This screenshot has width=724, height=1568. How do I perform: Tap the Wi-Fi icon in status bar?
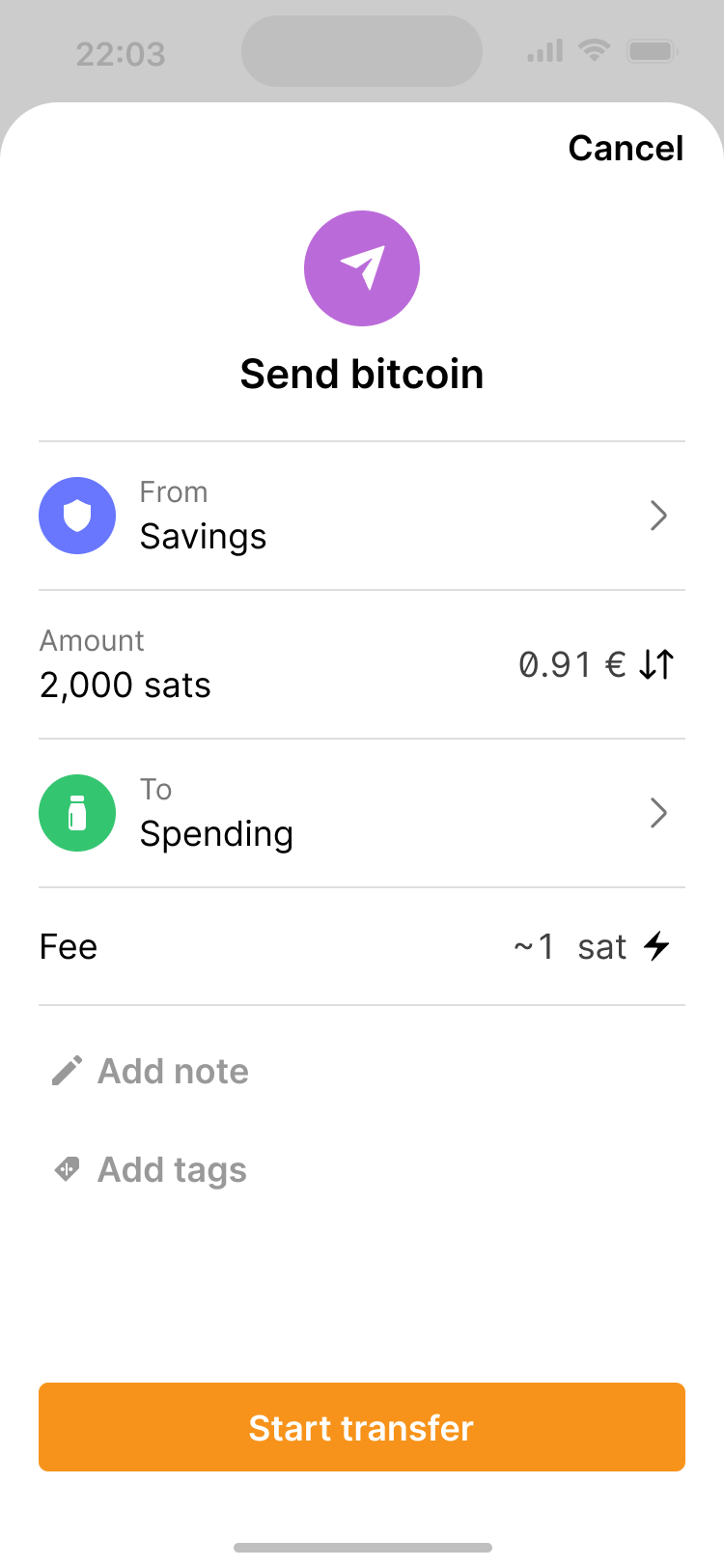pyautogui.click(x=594, y=49)
